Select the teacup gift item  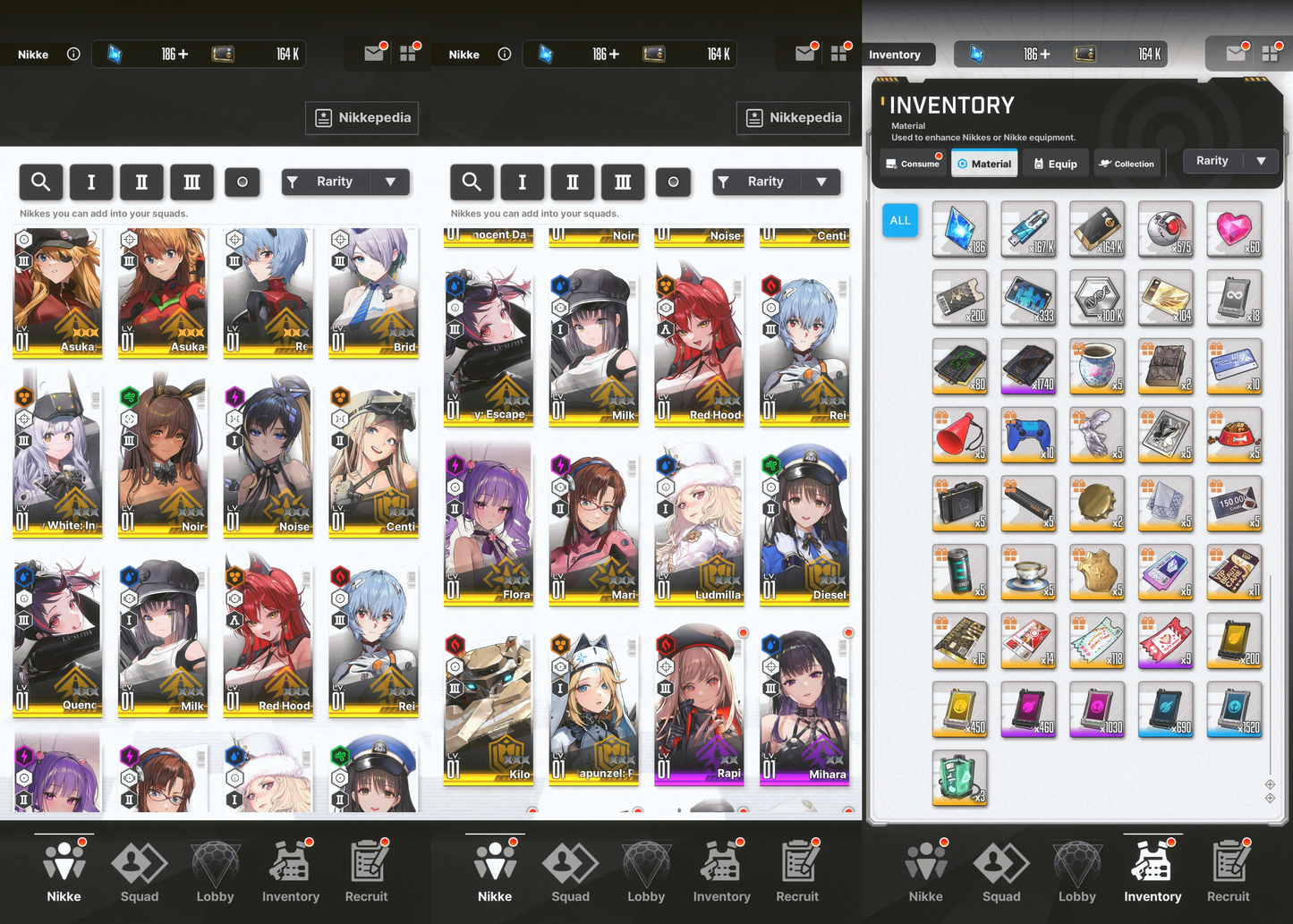1028,572
